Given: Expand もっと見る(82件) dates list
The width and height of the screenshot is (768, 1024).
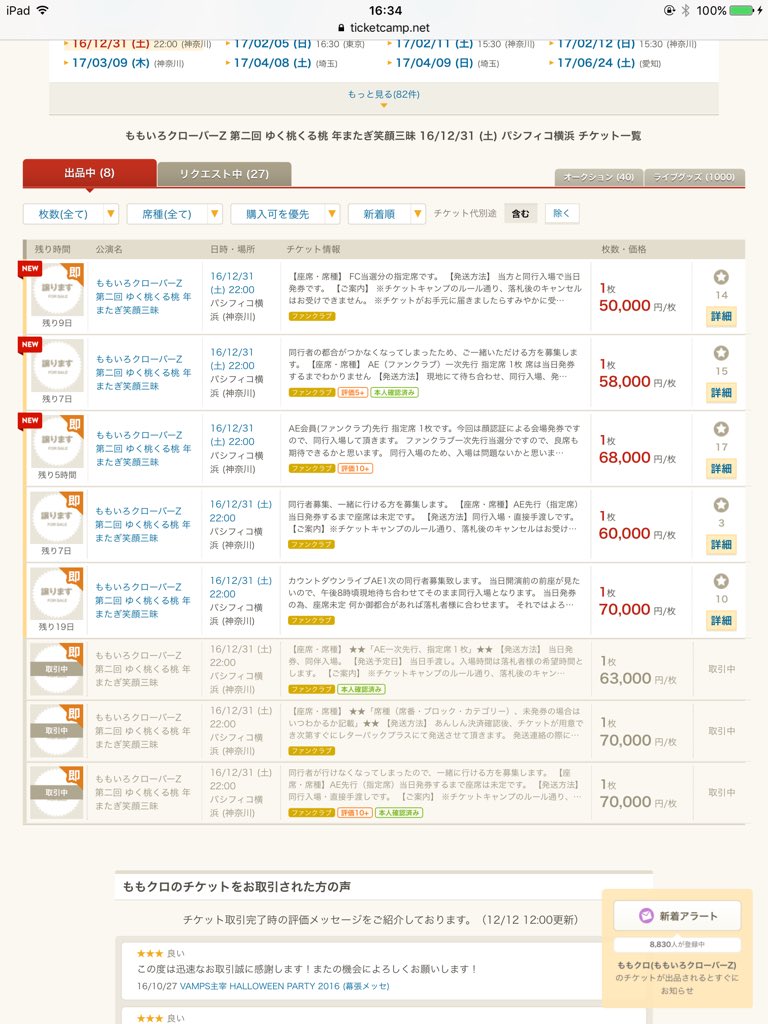Looking at the screenshot, I should 384,97.
